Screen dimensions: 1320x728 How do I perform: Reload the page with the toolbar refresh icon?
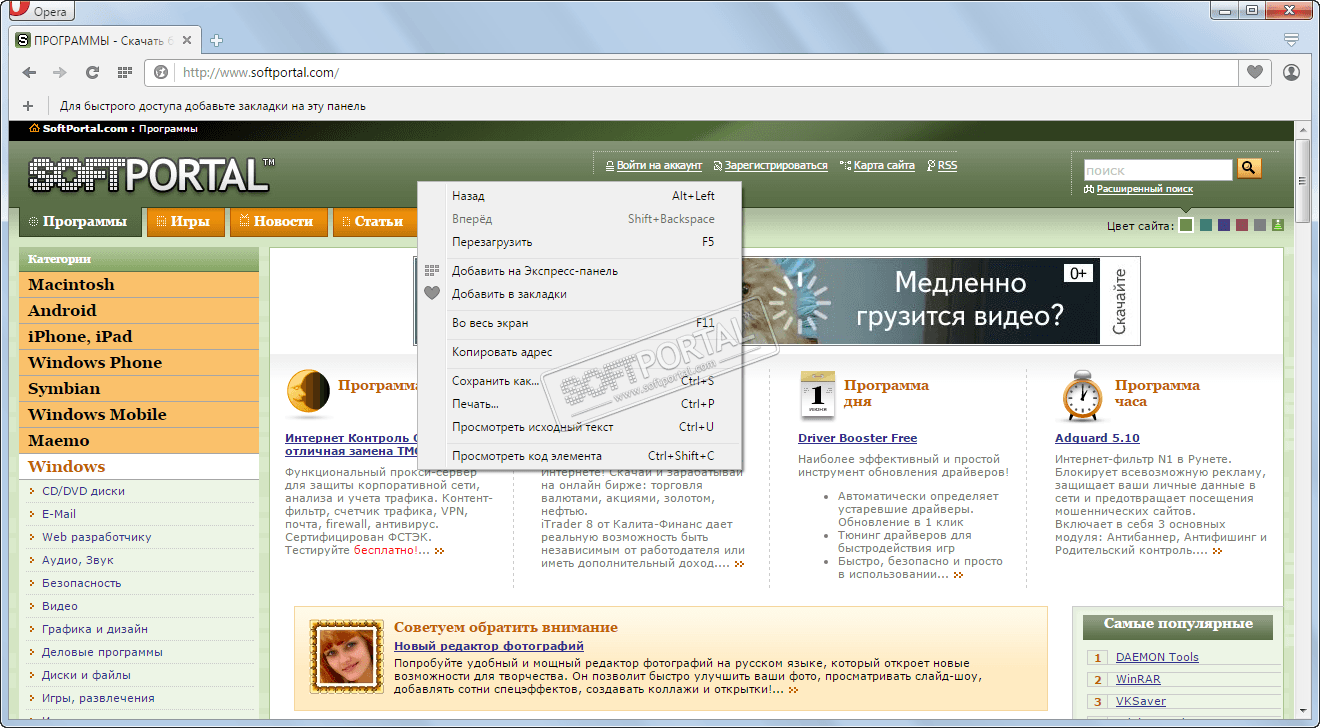coord(92,72)
